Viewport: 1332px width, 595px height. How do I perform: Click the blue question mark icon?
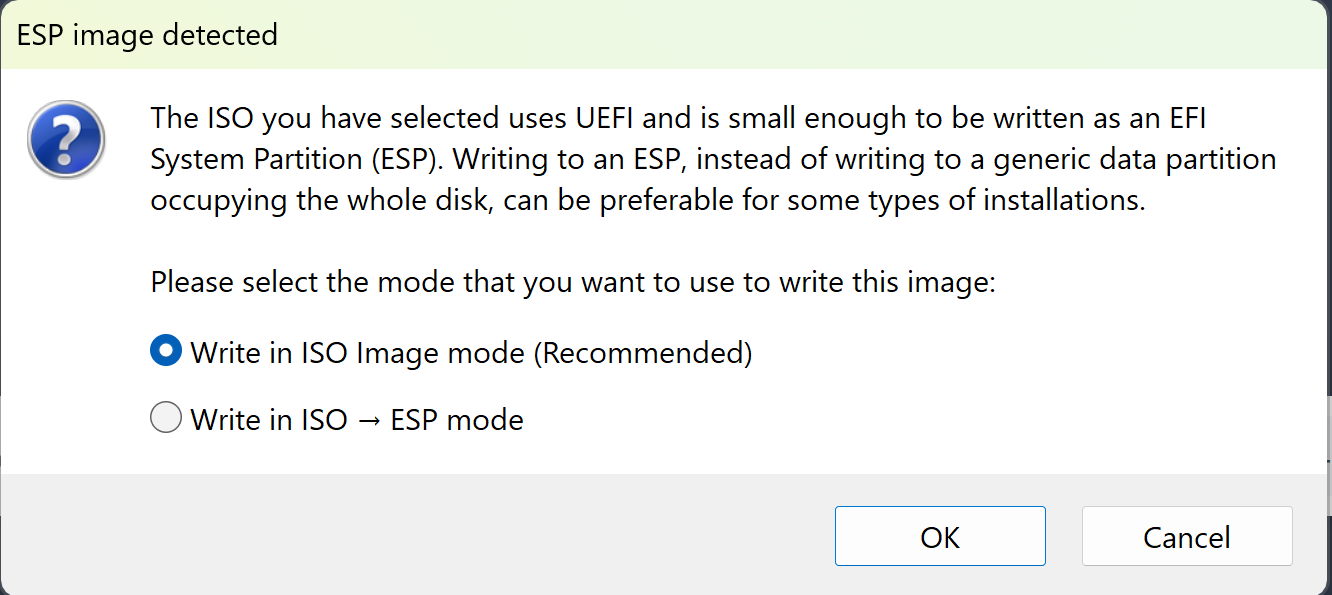point(66,139)
